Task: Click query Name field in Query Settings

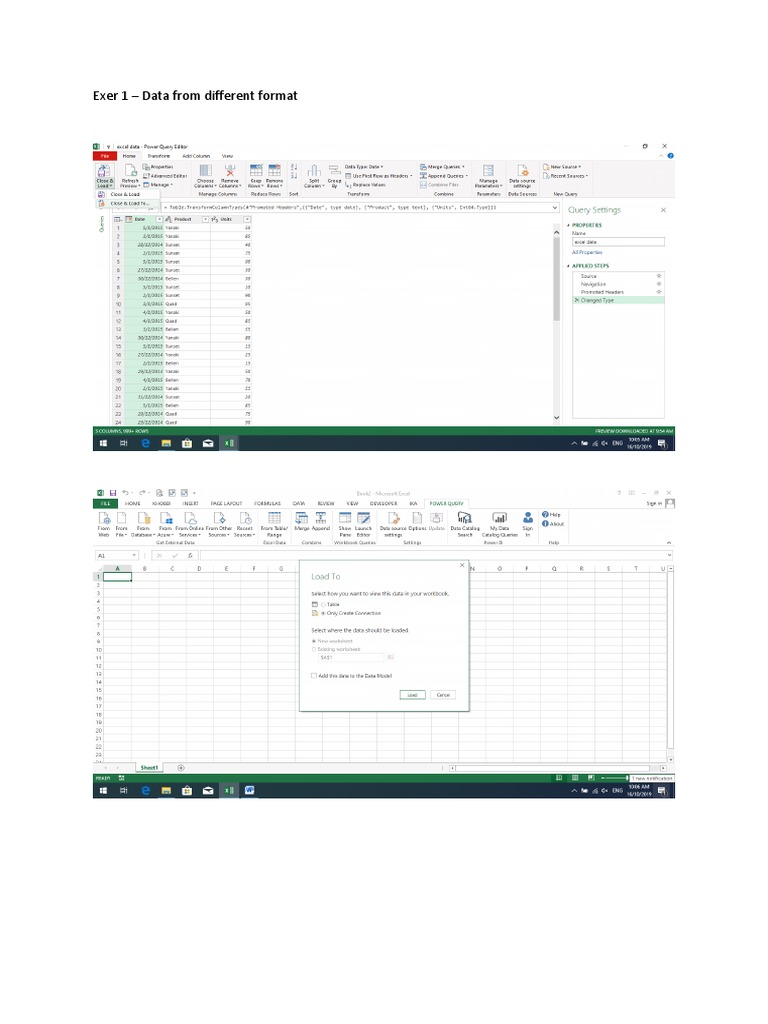Action: coord(618,242)
